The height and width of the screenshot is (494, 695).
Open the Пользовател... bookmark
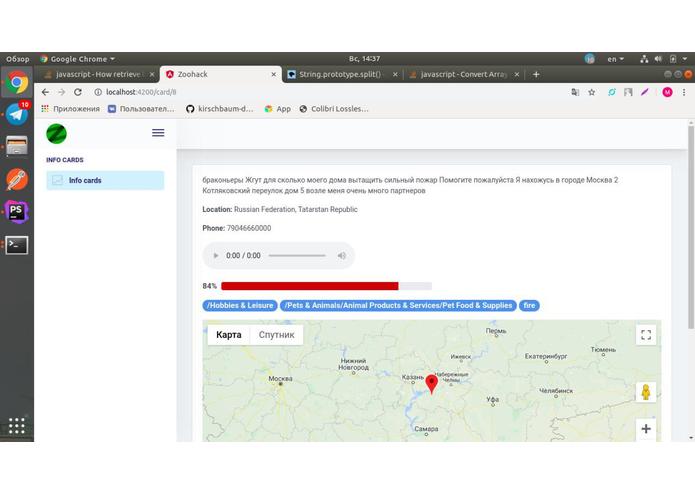[x=142, y=109]
